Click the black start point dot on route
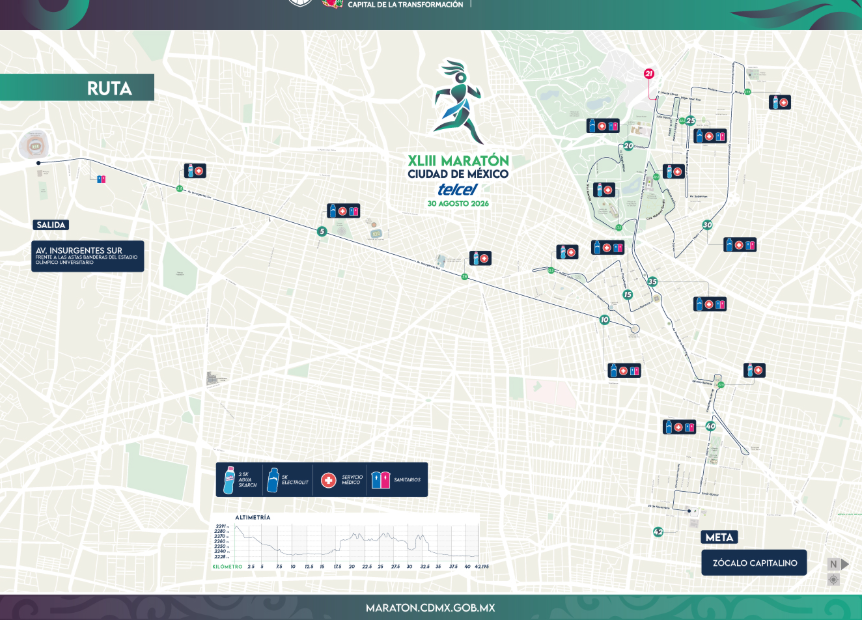Screen dimensions: 862x621 point(38,163)
